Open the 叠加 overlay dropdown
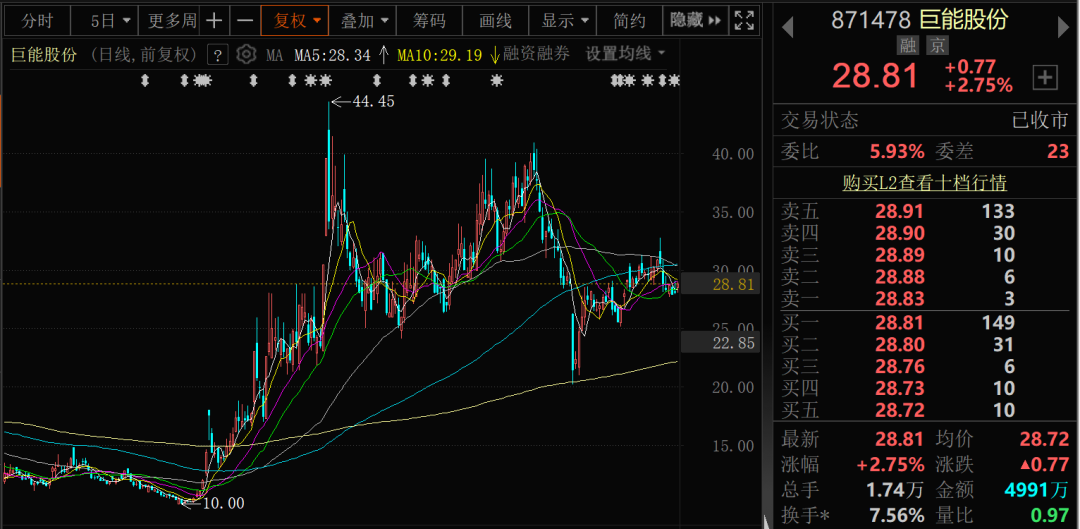Screen dimensions: 1080x529 [364, 21]
